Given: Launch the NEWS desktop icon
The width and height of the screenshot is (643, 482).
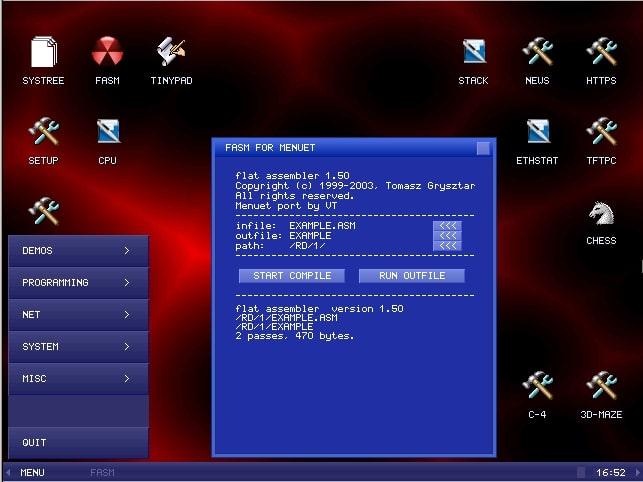Looking at the screenshot, I should (537, 53).
